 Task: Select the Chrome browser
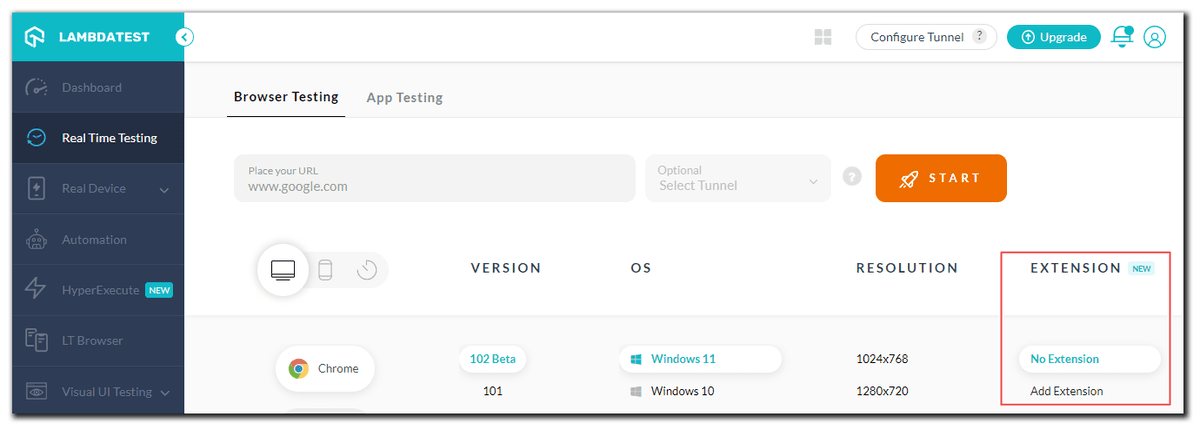tap(324, 369)
